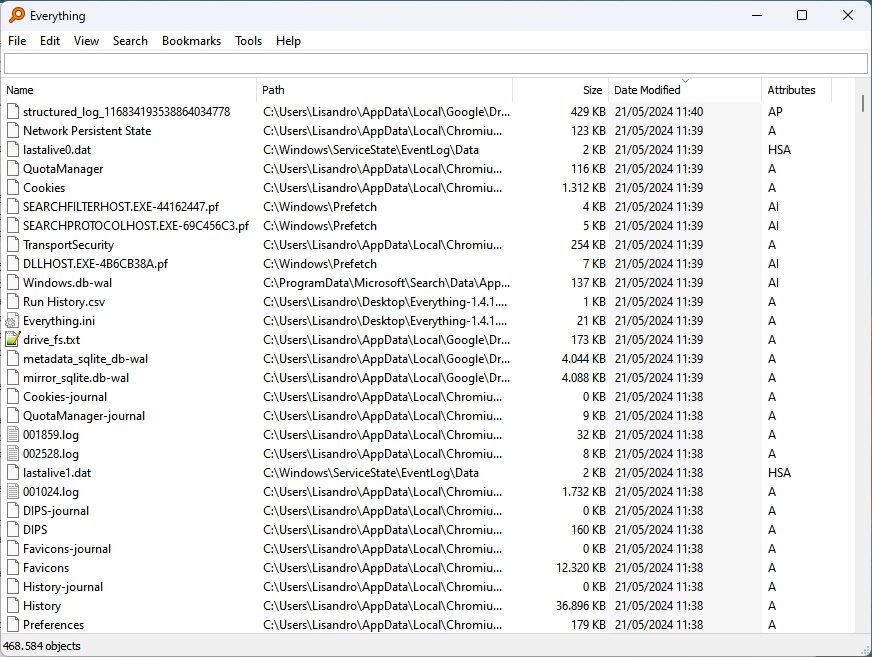The image size is (872, 657).
Task: Click the 4.088 KB size value
Action: pyautogui.click(x=584, y=378)
